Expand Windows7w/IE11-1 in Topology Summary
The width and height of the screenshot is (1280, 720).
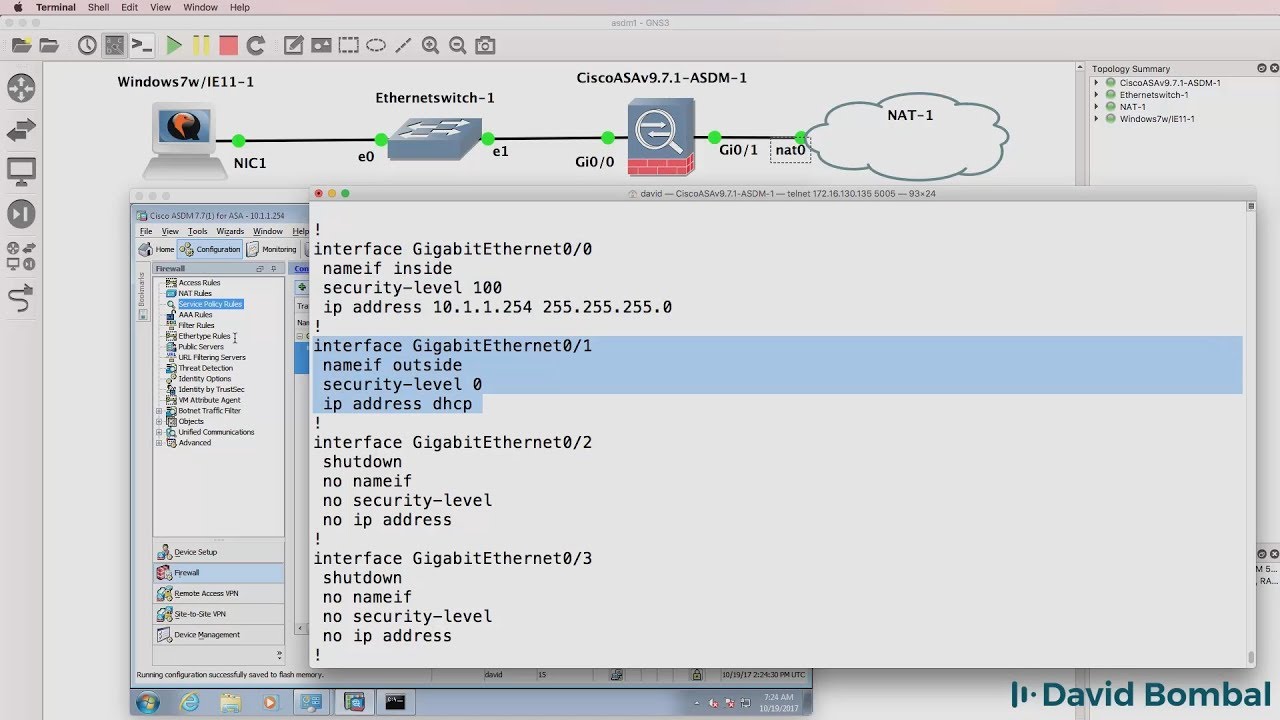(x=1097, y=119)
